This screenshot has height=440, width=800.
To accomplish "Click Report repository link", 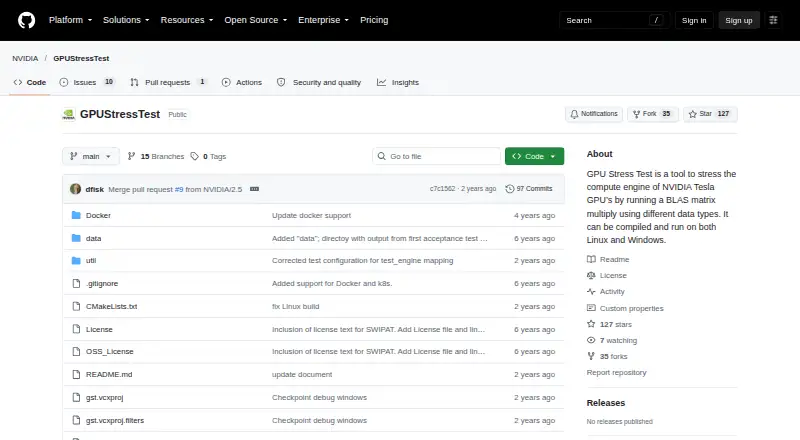I will pyautogui.click(x=616, y=373).
